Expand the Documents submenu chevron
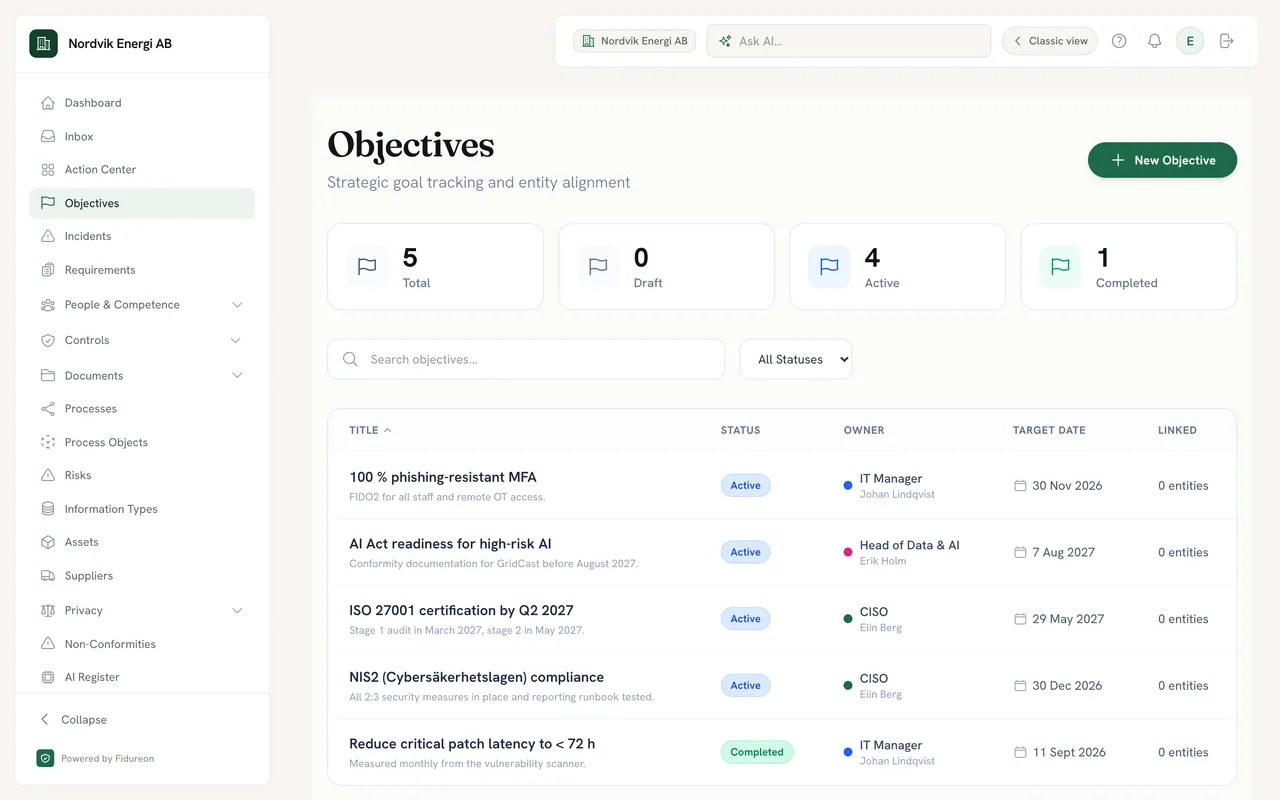 [x=237, y=376]
